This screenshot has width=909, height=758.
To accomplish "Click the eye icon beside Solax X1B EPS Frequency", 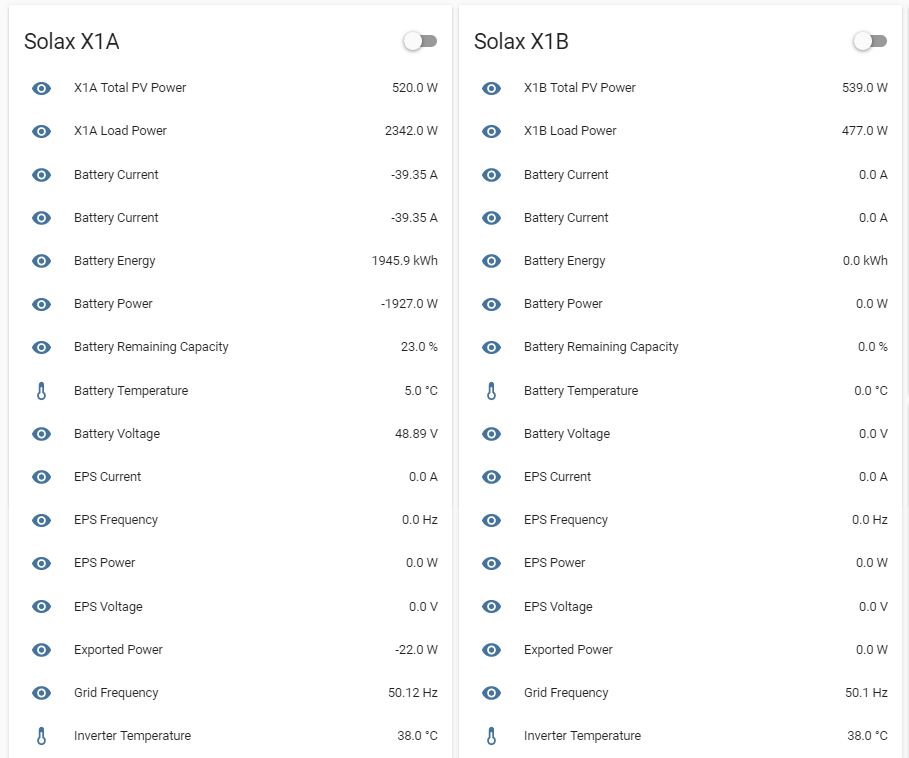I will [491, 520].
